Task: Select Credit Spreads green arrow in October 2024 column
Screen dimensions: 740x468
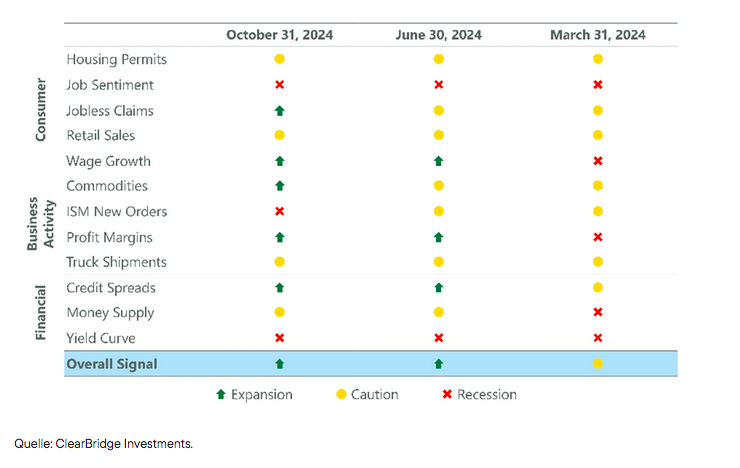Action: click(280, 288)
